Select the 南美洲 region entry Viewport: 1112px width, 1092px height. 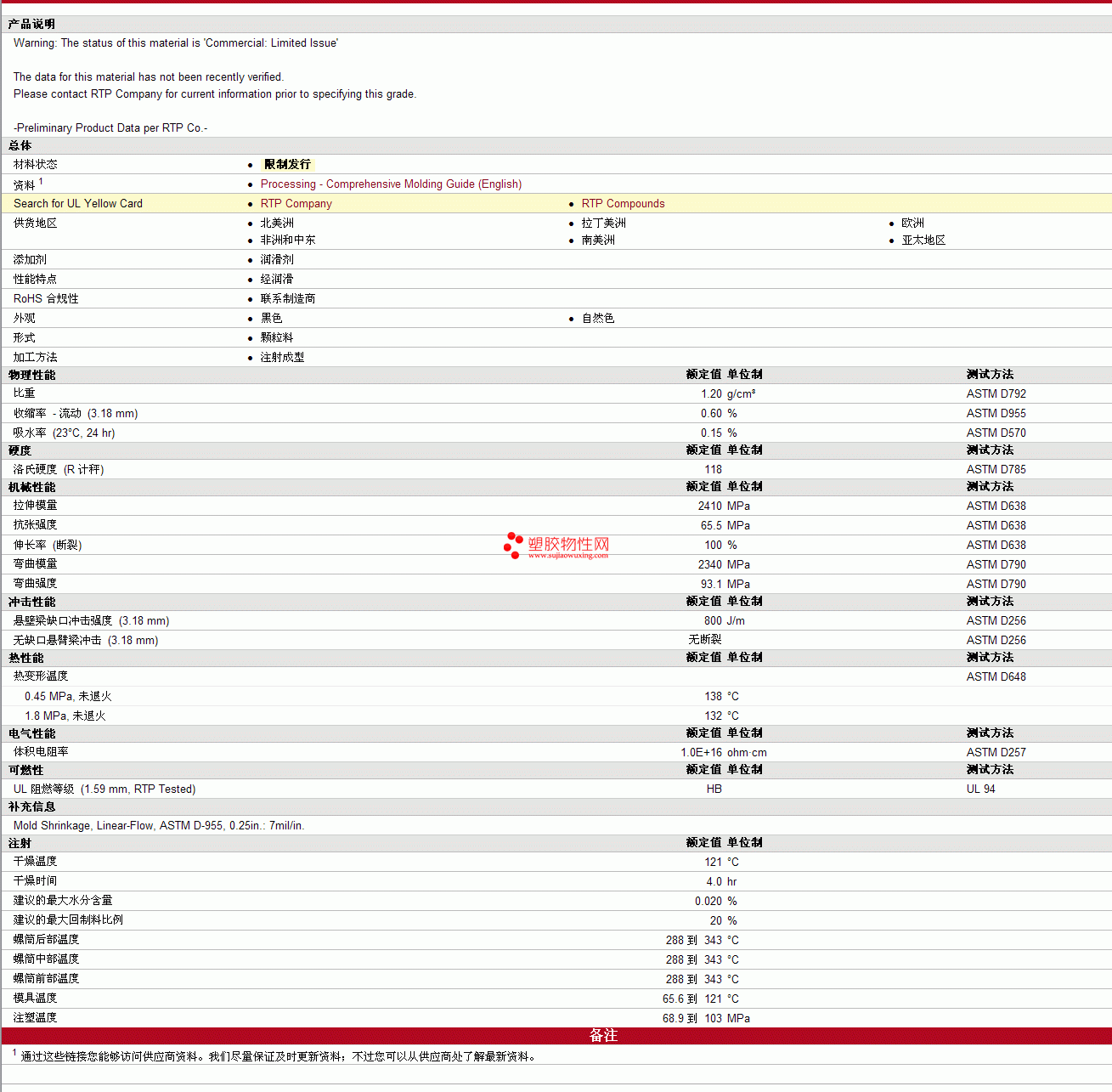pyautogui.click(x=598, y=240)
